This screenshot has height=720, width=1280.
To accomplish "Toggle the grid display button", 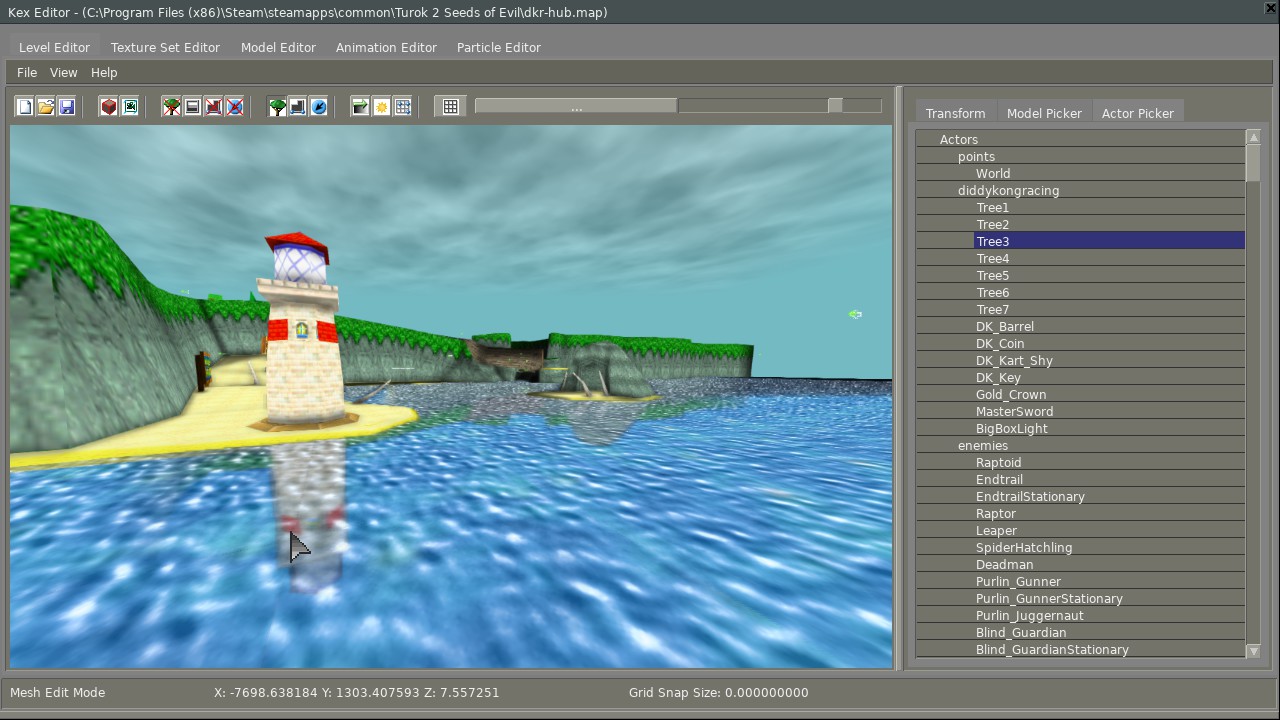I will click(x=451, y=107).
